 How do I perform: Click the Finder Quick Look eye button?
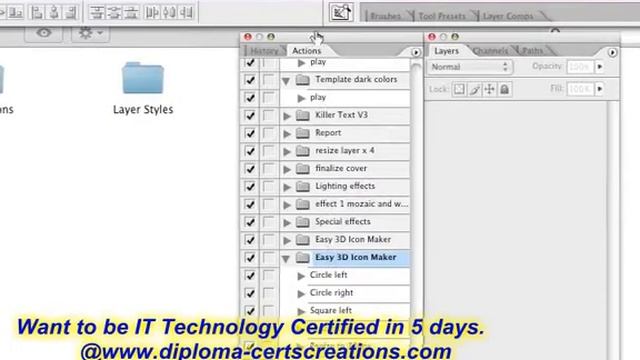[x=44, y=33]
